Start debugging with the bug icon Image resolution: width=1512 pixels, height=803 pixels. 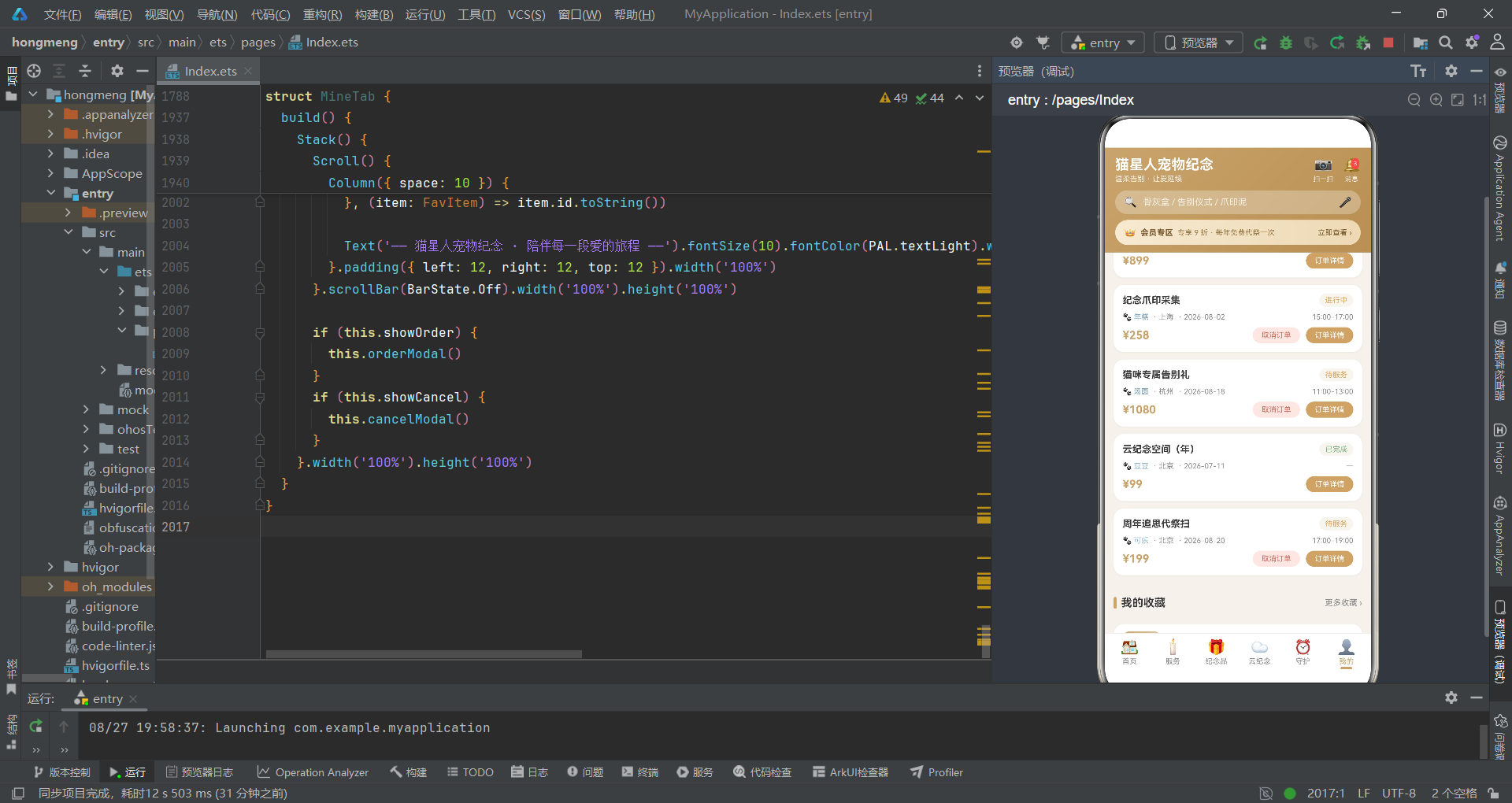pos(1286,43)
